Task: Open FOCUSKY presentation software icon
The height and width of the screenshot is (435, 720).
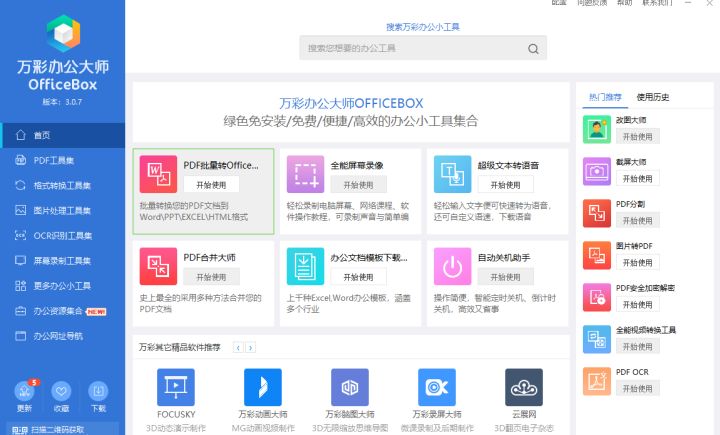Action: coord(176,387)
